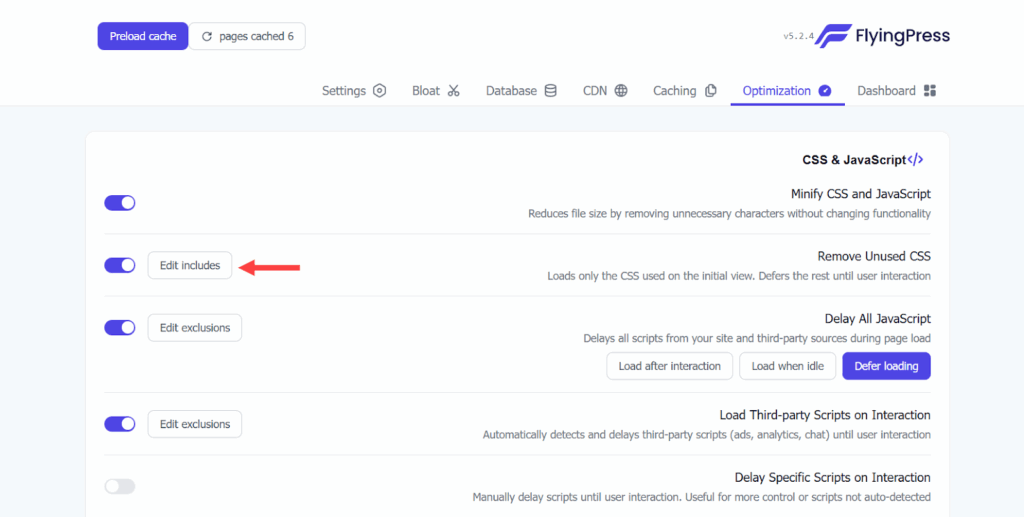
Task: Click the pages cached 6 refresh button
Action: click(248, 36)
